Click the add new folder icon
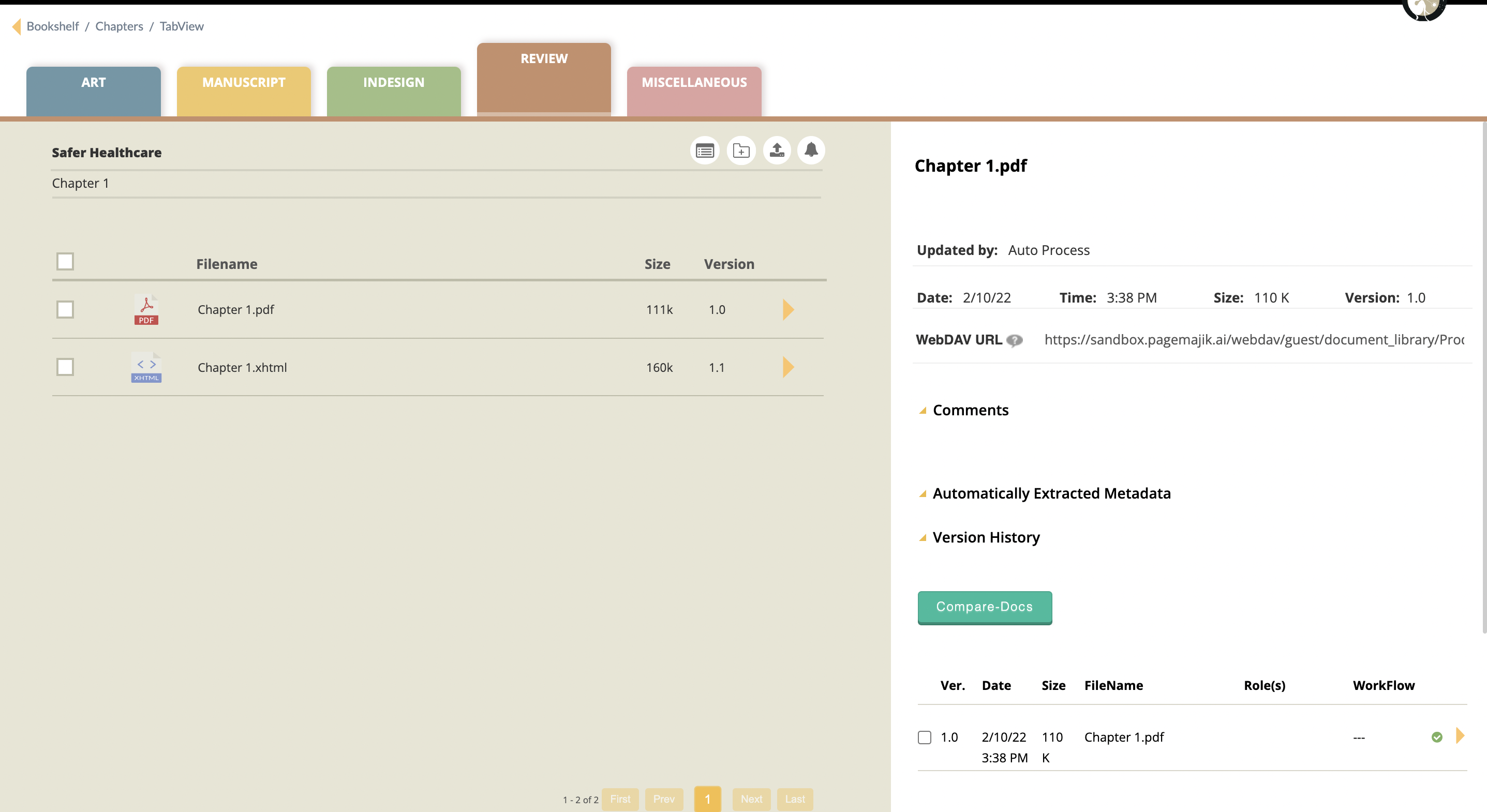This screenshot has height=812, width=1487. click(740, 151)
